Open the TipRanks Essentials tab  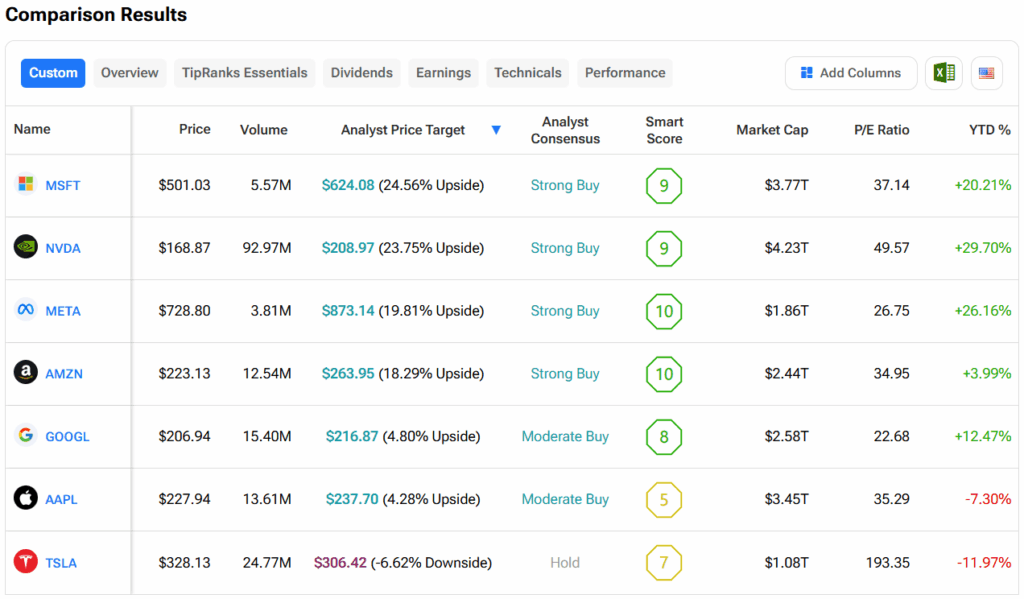pyautogui.click(x=244, y=73)
